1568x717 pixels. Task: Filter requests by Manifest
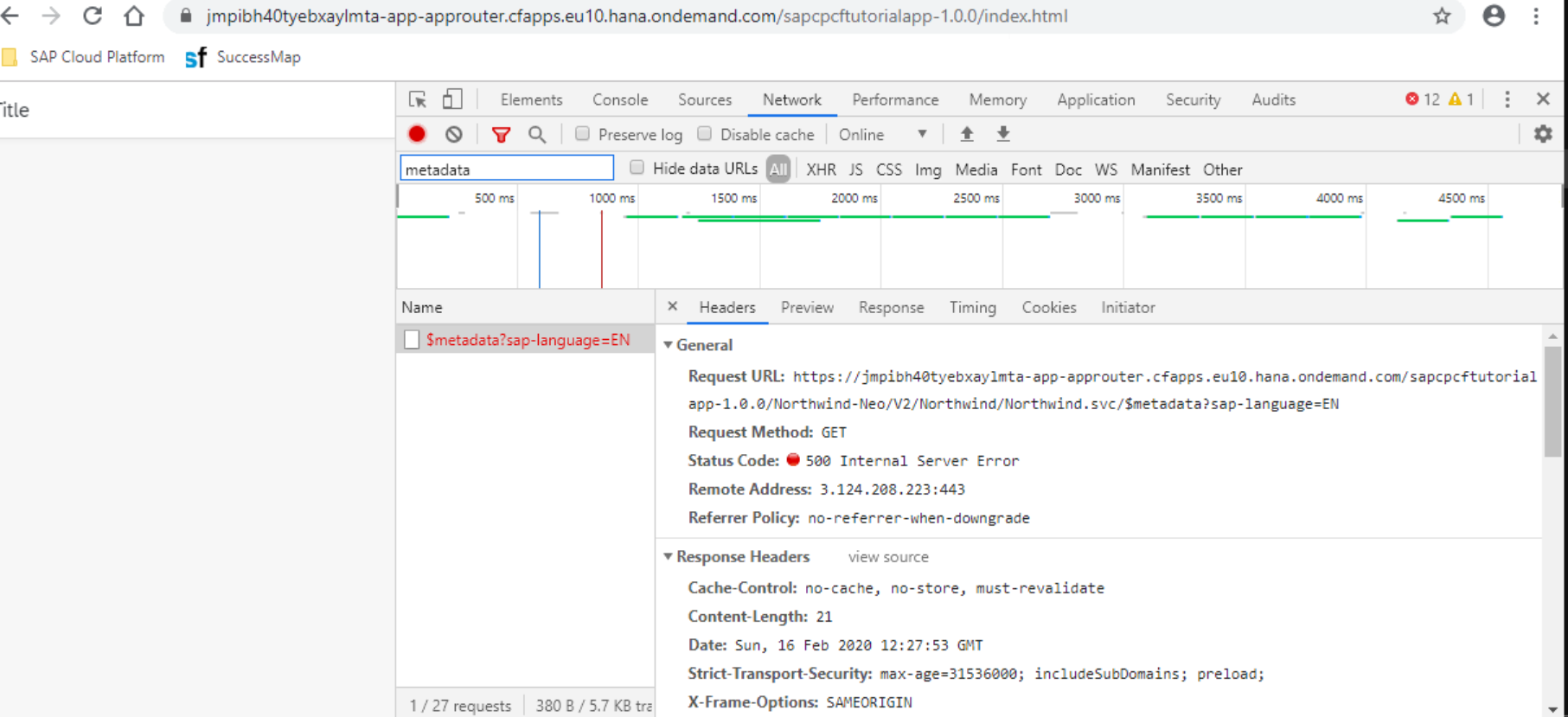click(1161, 170)
